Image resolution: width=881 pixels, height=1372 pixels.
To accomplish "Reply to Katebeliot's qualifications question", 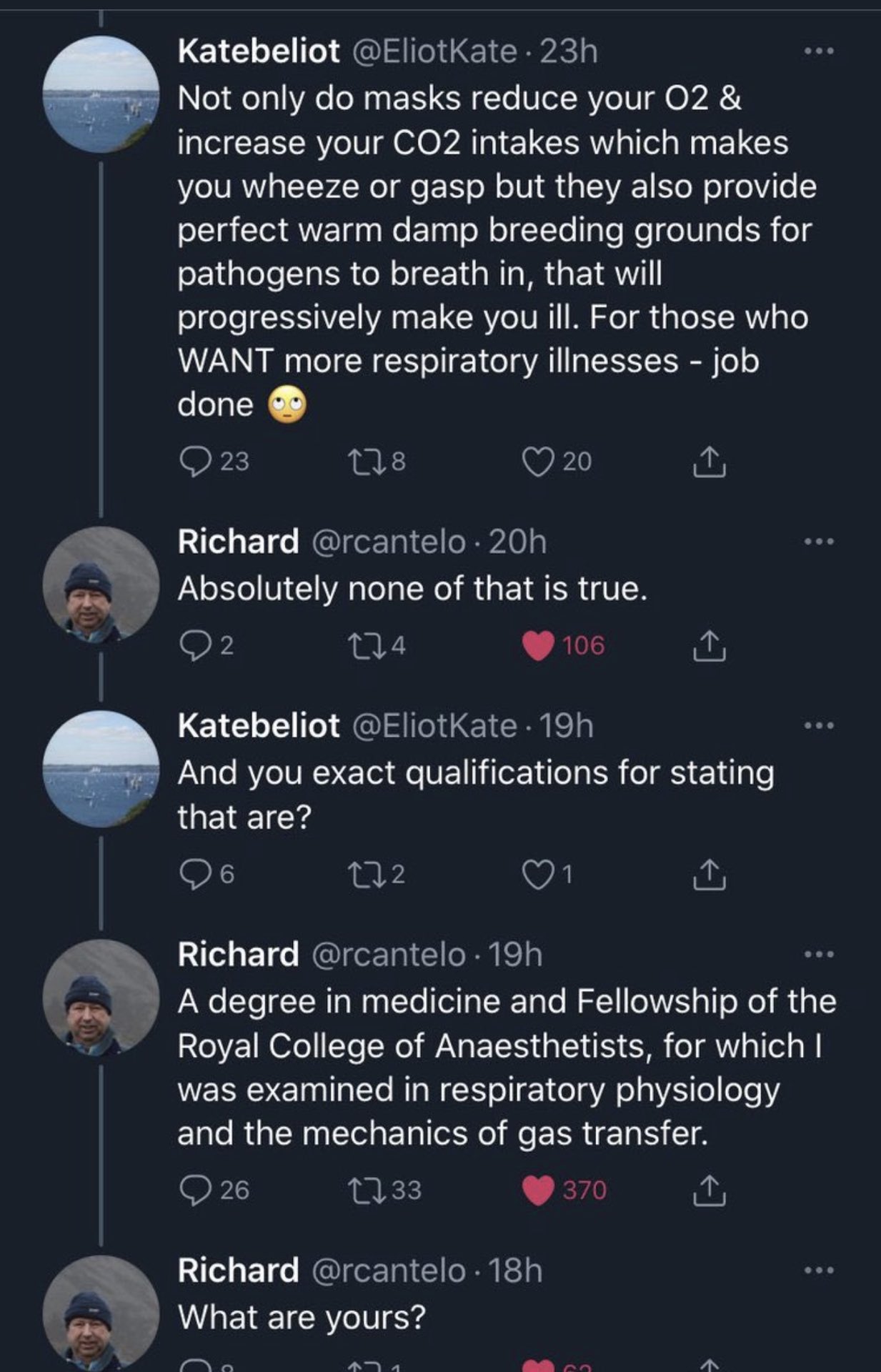I will pos(192,875).
